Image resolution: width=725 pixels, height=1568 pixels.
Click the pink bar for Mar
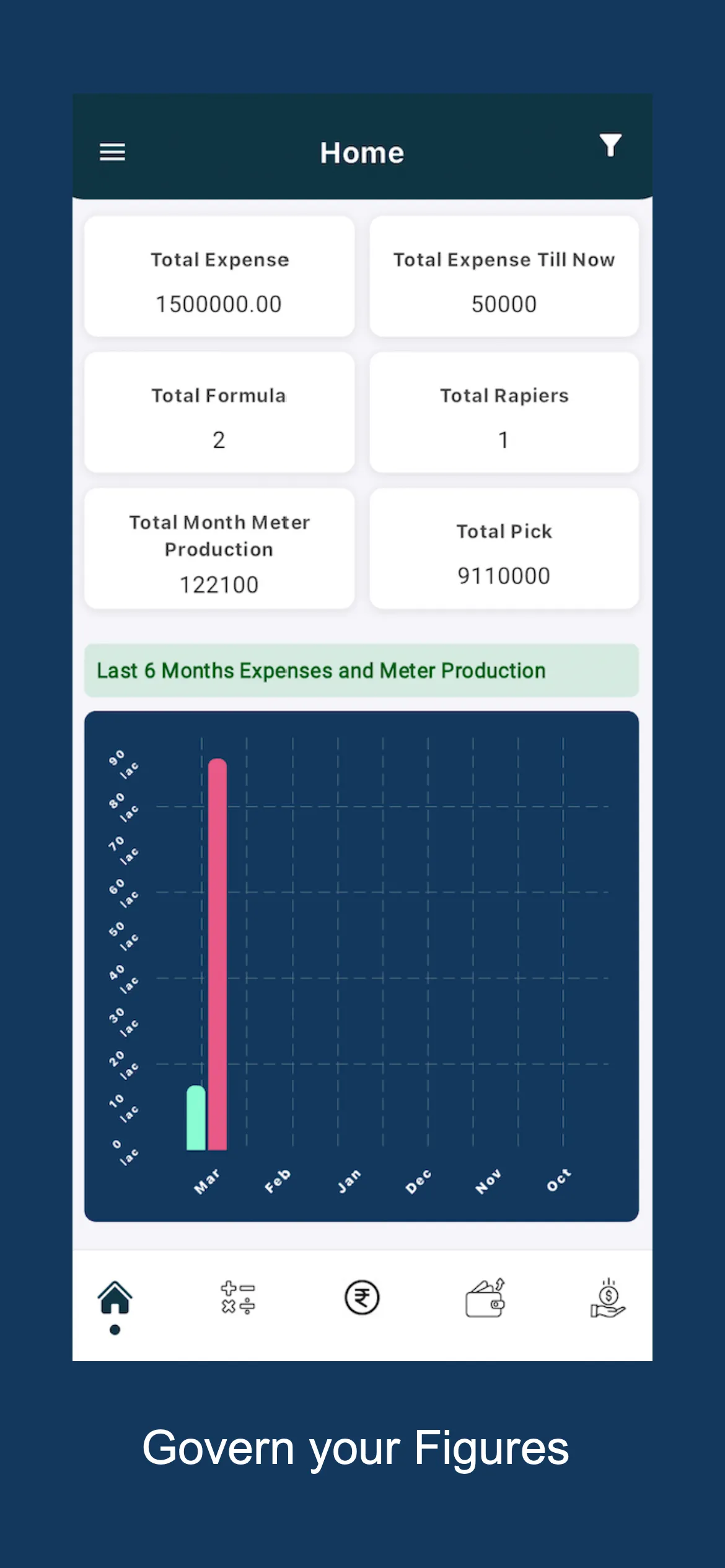tap(217, 954)
